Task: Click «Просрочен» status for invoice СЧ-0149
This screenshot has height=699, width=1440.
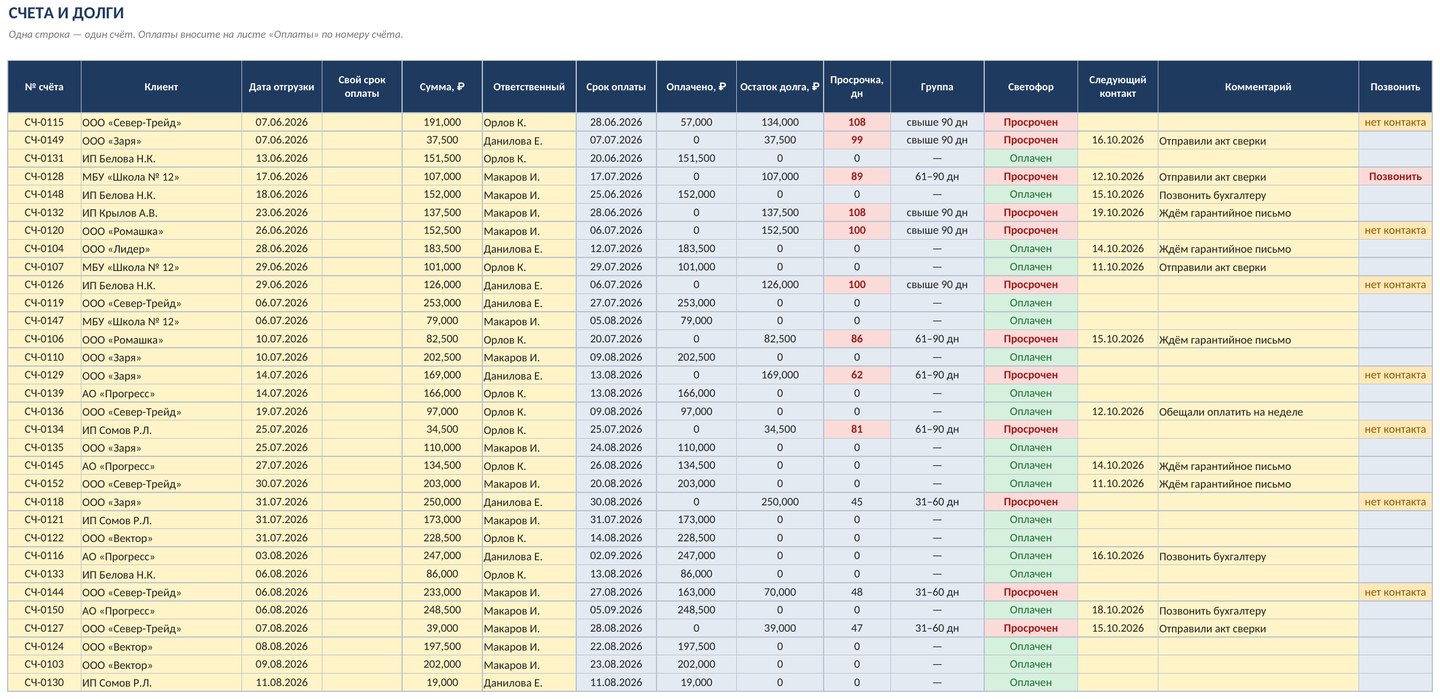Action: (x=1030, y=140)
